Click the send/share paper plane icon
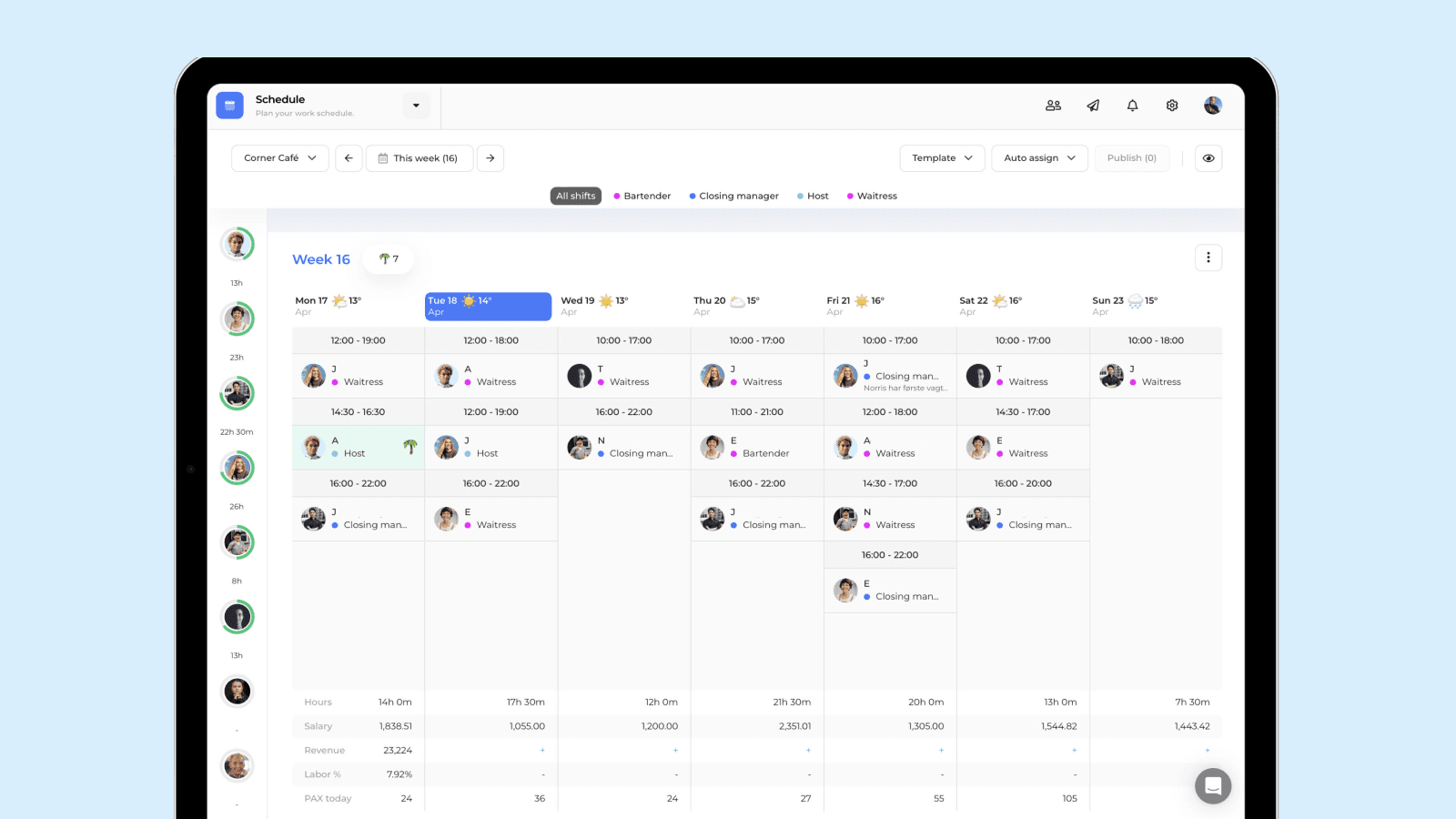 [1092, 105]
